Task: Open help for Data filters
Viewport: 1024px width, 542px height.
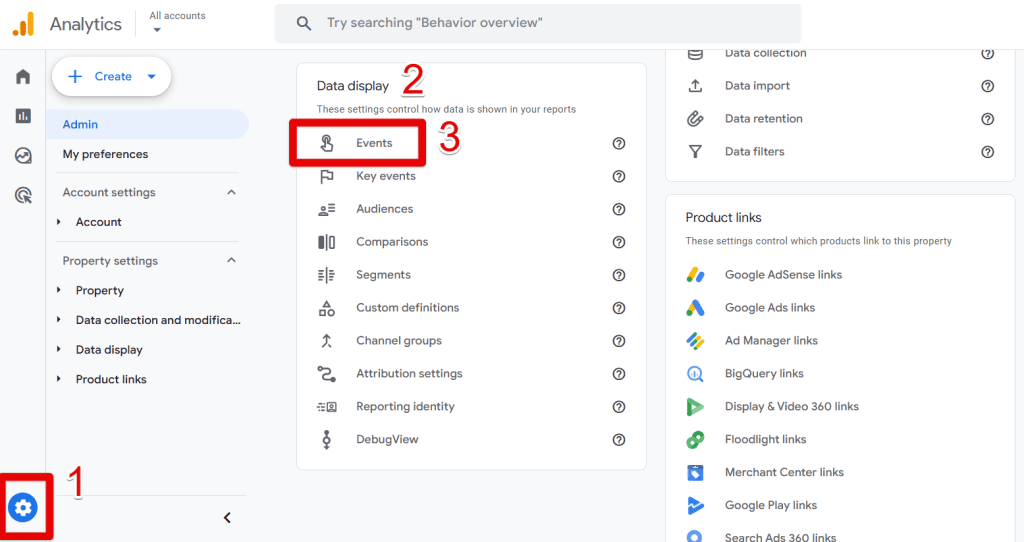Action: click(987, 151)
